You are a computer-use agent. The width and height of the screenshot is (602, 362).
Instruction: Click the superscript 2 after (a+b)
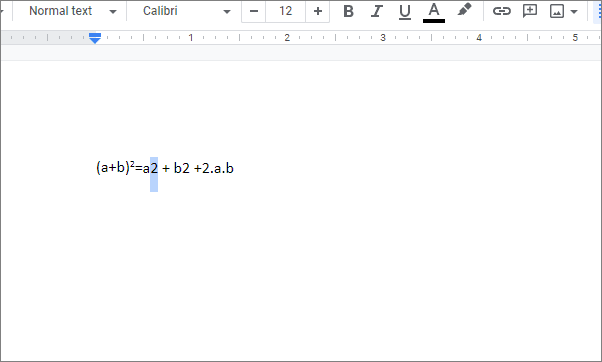click(132, 165)
